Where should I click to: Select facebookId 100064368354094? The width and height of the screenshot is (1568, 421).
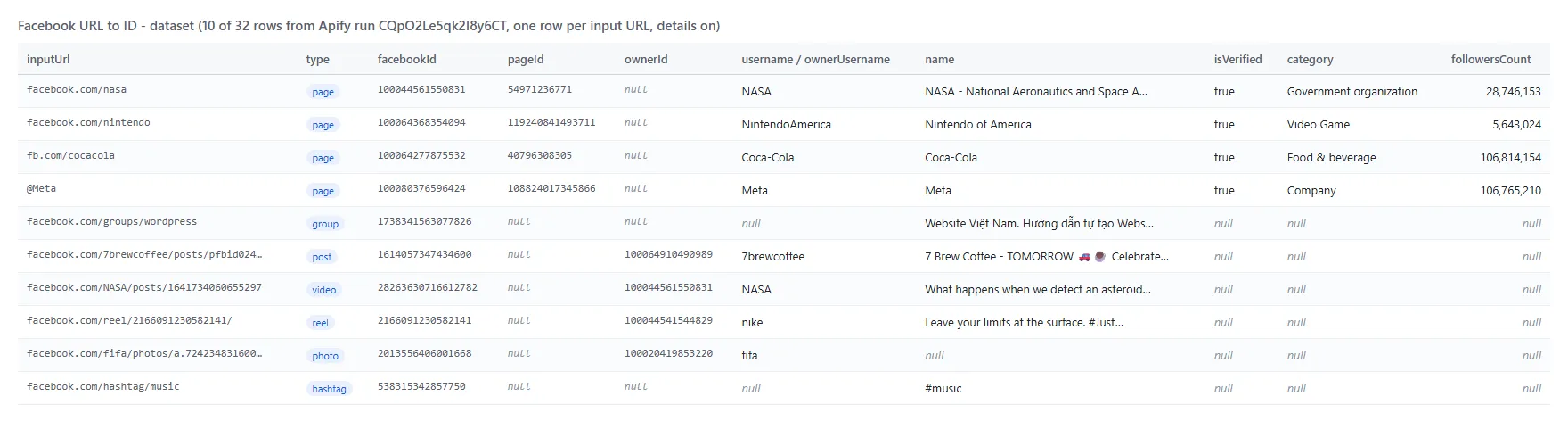(x=421, y=123)
